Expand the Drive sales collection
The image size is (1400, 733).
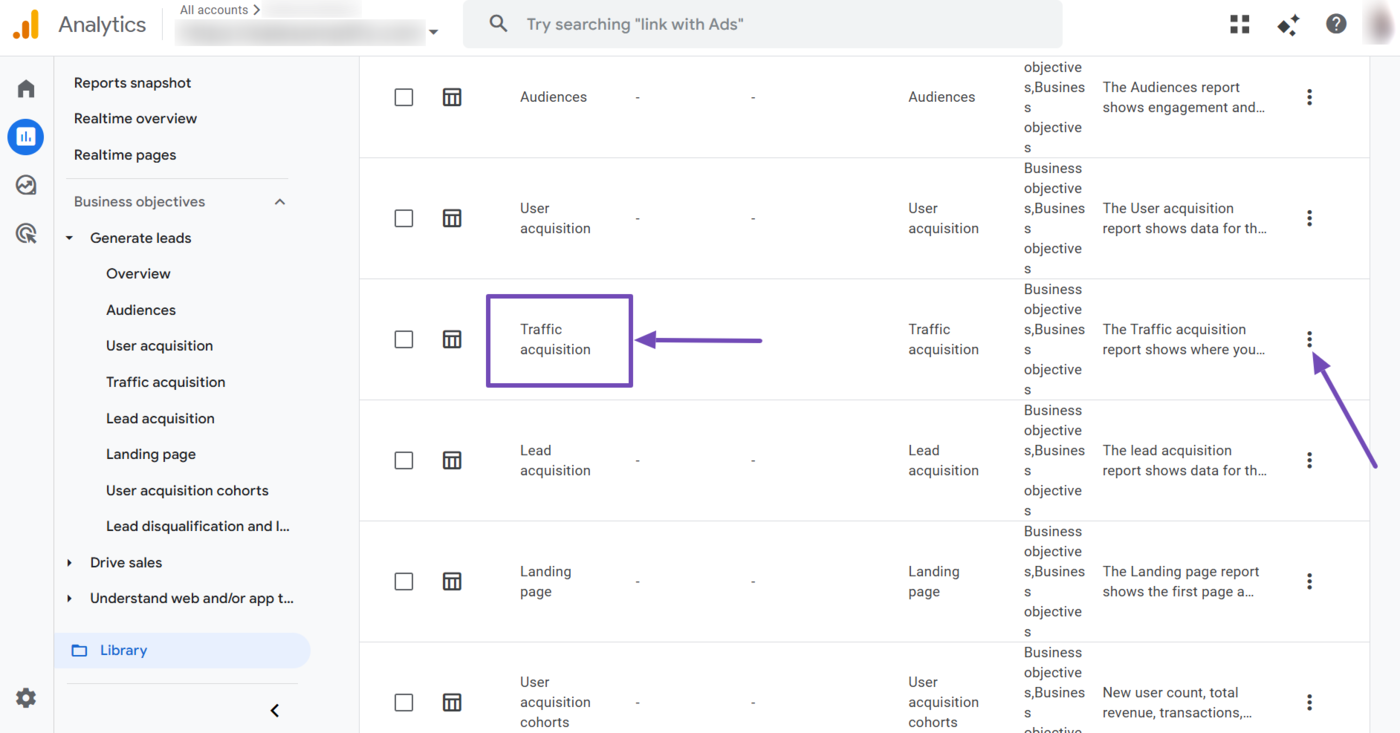point(68,562)
